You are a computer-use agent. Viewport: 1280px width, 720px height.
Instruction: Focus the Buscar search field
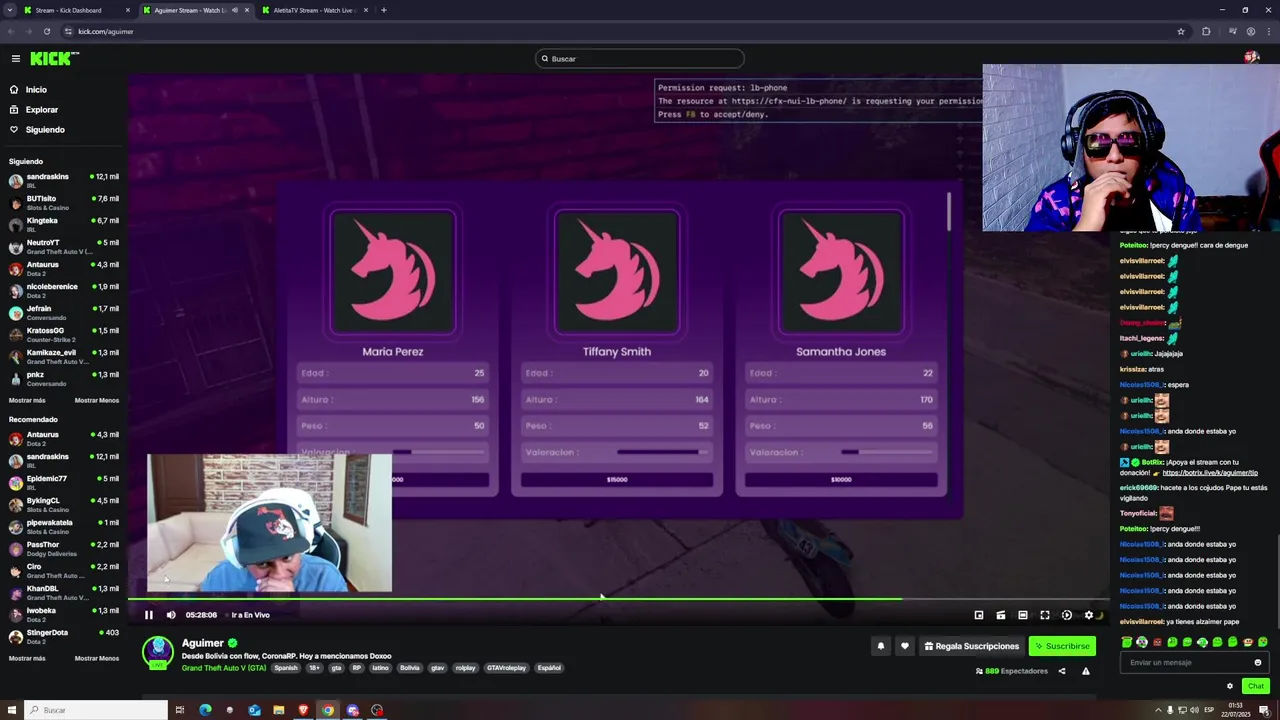tap(640, 59)
